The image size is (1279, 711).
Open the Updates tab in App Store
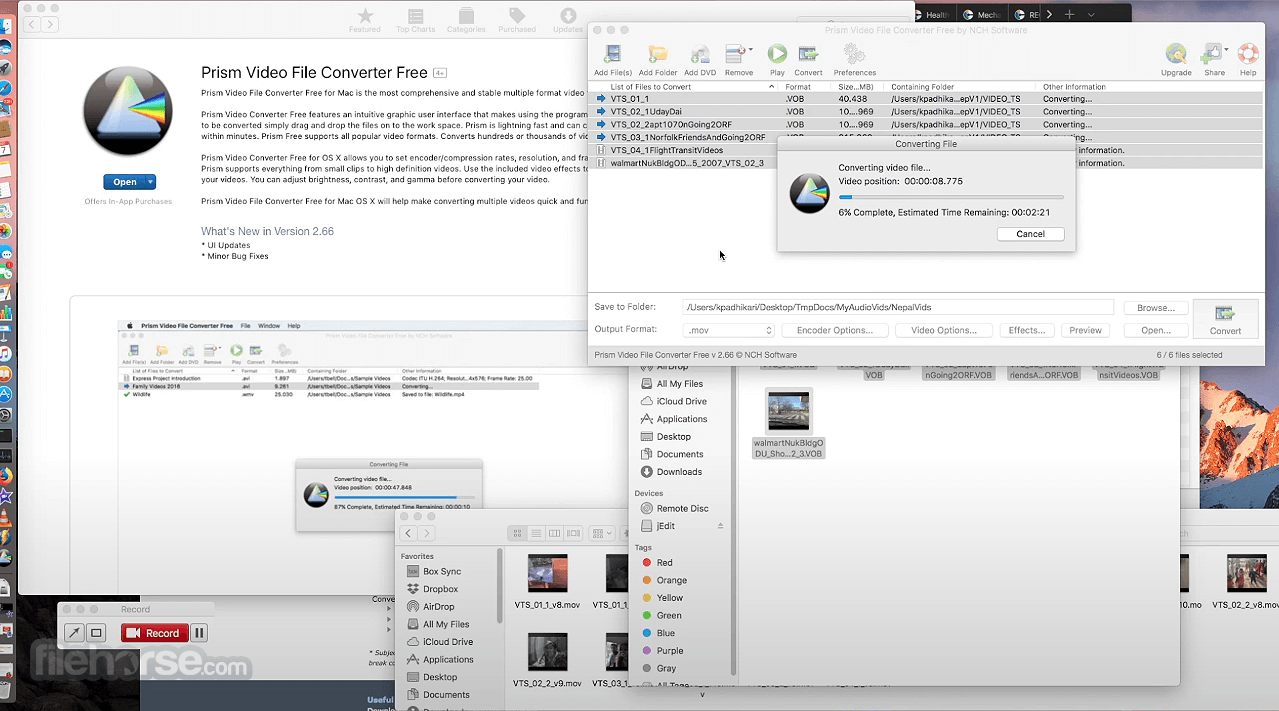tap(568, 20)
